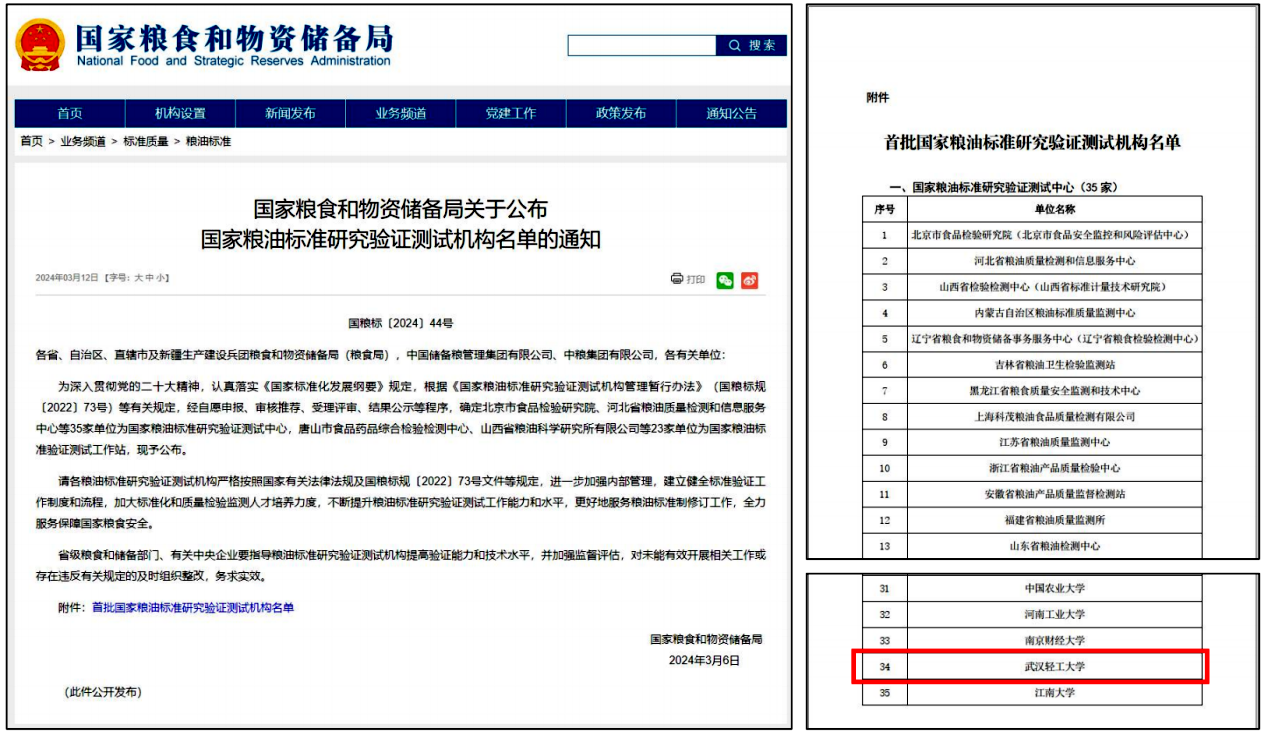Open the 机构设置 navigation item
This screenshot has width=1268, height=735.
click(x=180, y=113)
